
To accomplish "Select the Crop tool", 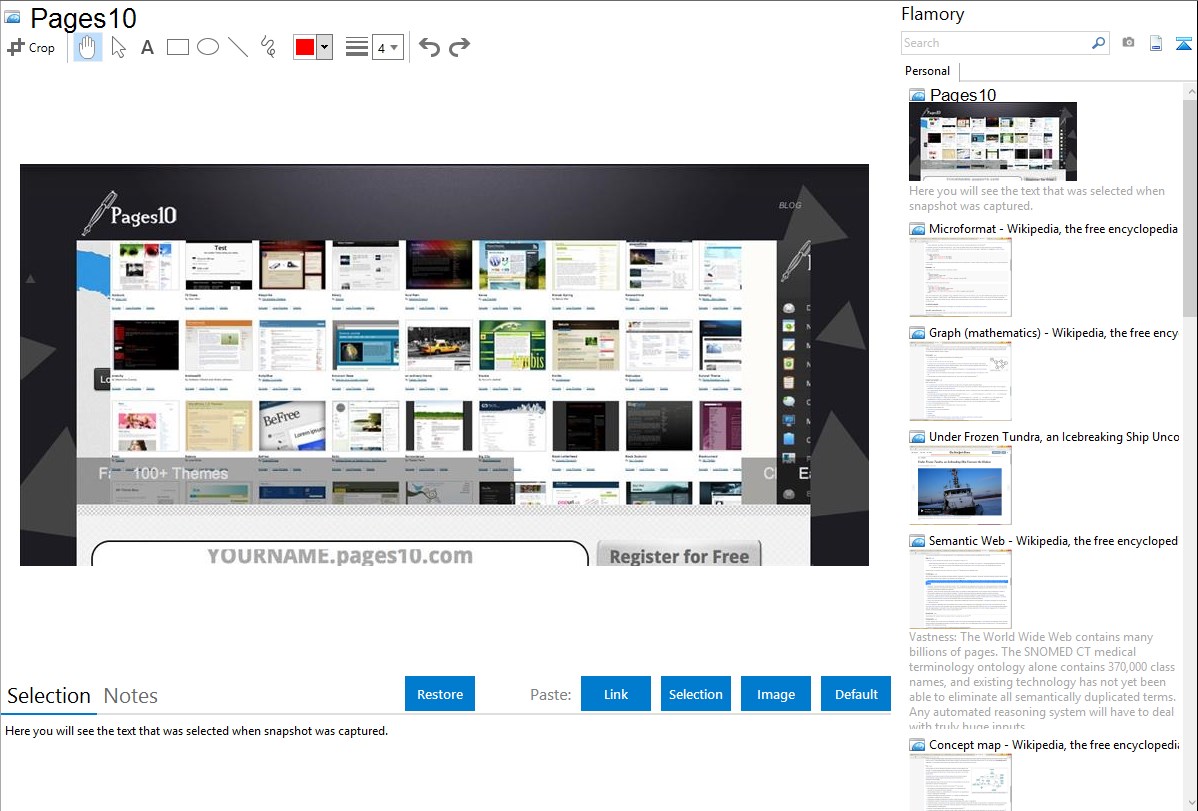I will click(x=31, y=47).
